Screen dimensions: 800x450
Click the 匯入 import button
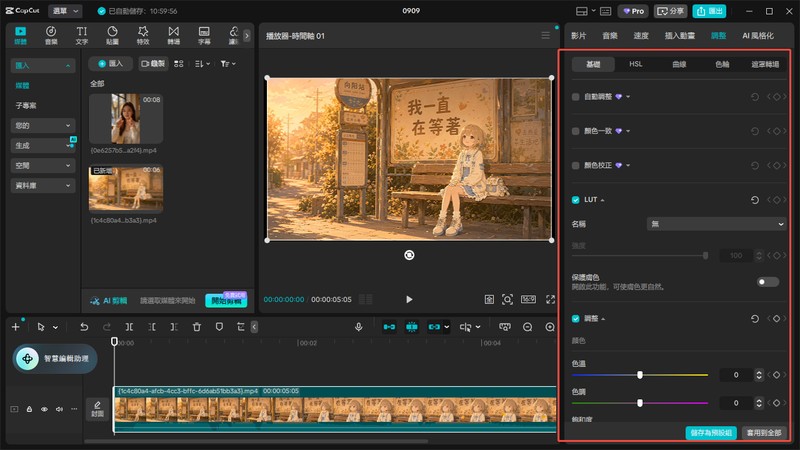pyautogui.click(x=110, y=64)
